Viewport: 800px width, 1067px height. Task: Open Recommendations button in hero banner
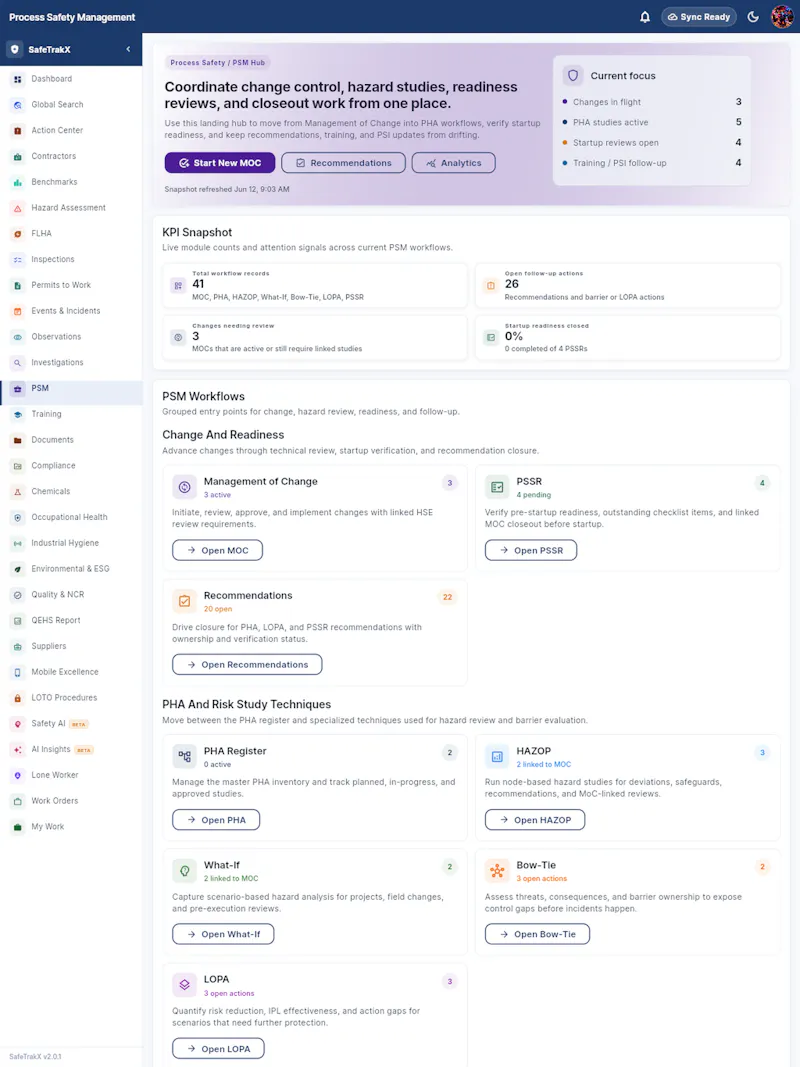click(x=344, y=163)
